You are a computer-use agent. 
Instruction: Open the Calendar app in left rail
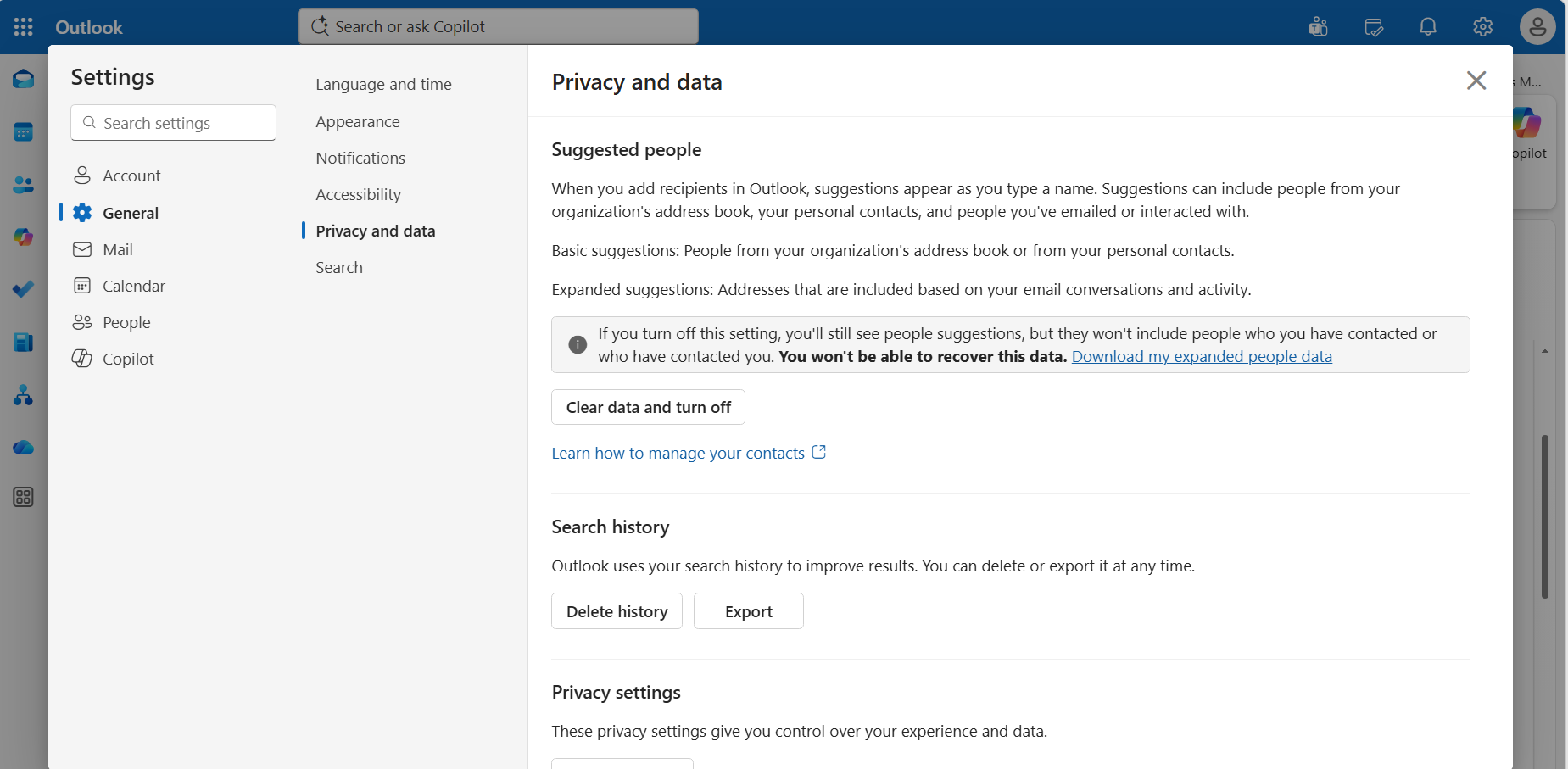tap(24, 132)
